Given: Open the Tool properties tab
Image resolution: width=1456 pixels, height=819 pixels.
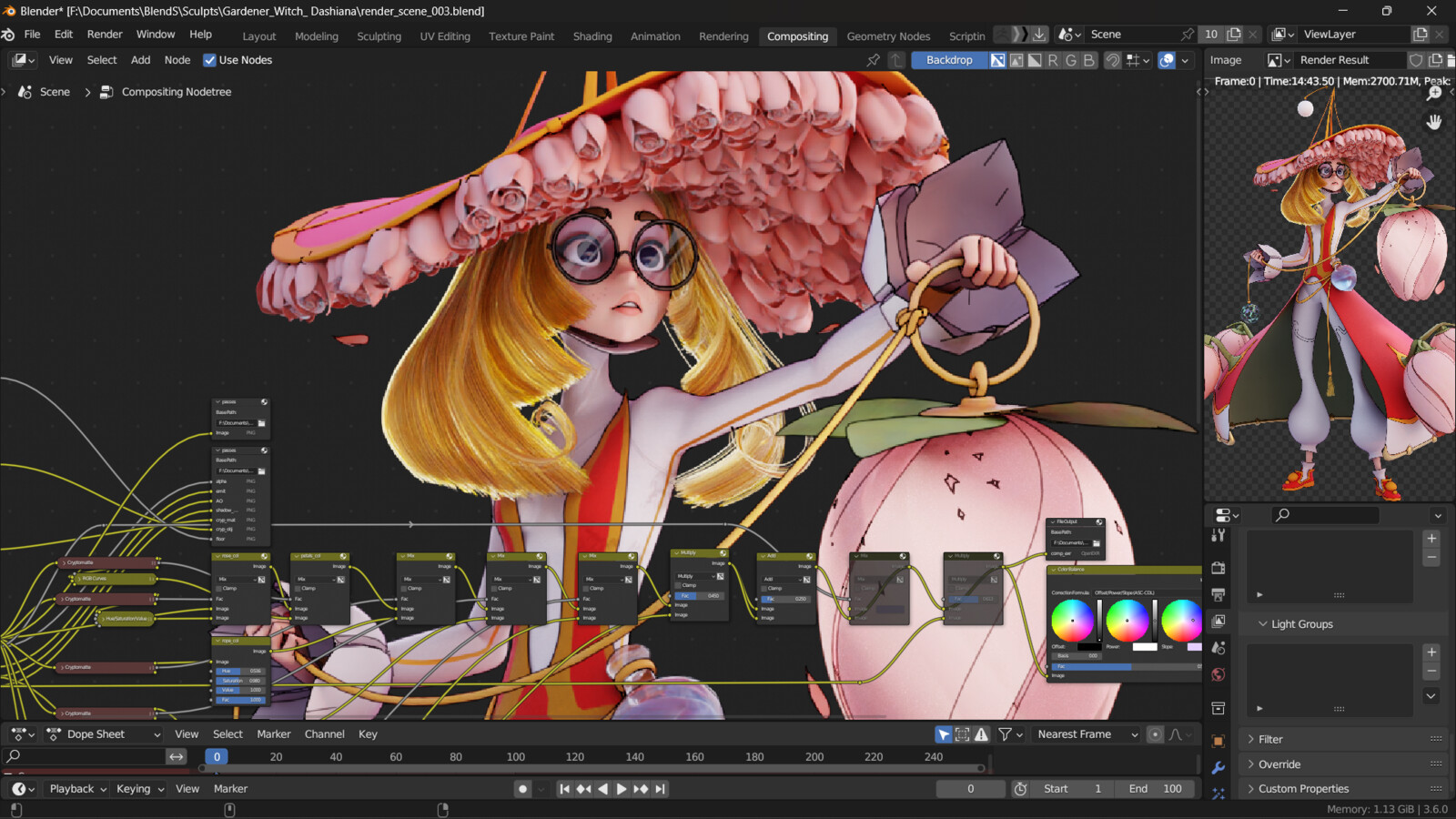Looking at the screenshot, I should (x=1218, y=536).
